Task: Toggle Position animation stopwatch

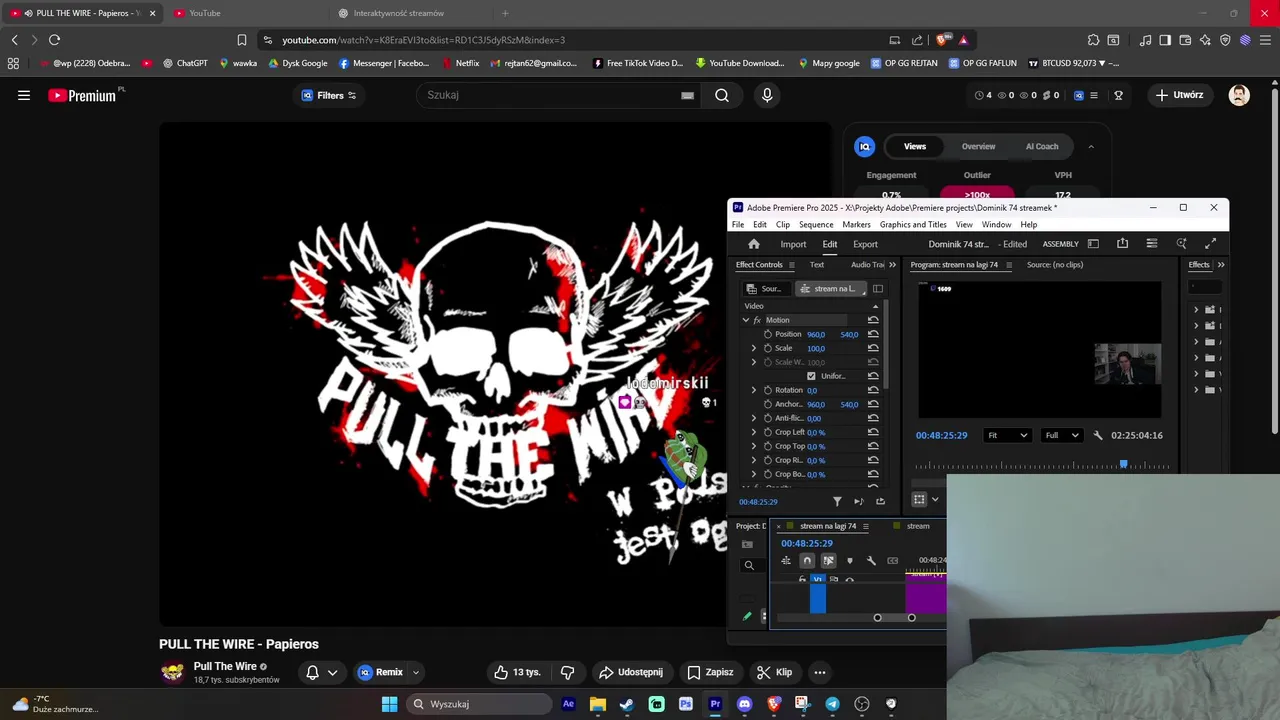Action: tap(768, 334)
